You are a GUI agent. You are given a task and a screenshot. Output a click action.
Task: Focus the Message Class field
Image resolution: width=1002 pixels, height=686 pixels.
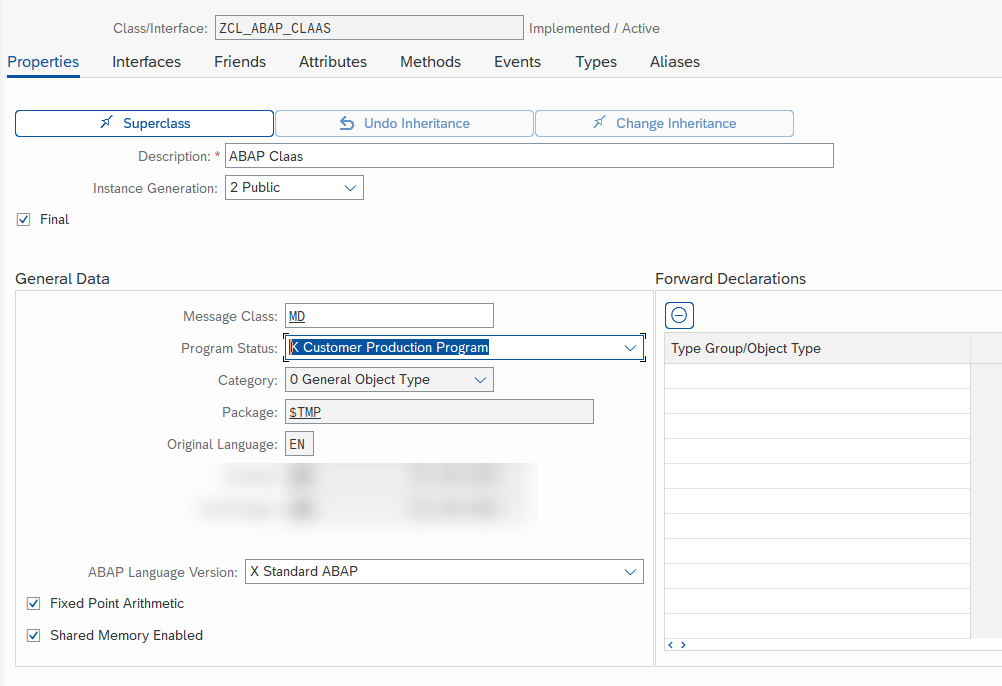pyautogui.click(x=389, y=316)
